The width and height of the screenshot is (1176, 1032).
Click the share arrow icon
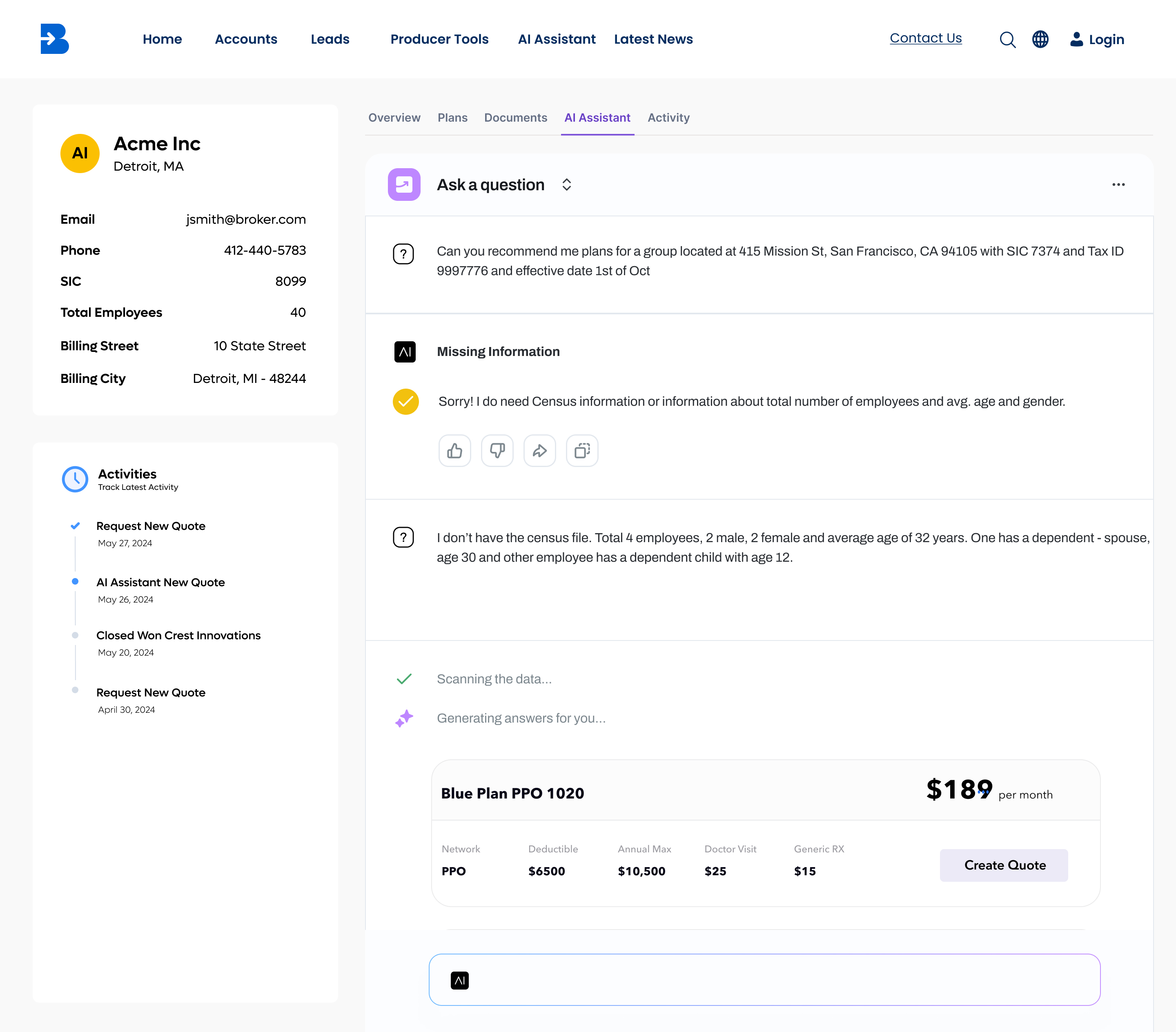540,450
